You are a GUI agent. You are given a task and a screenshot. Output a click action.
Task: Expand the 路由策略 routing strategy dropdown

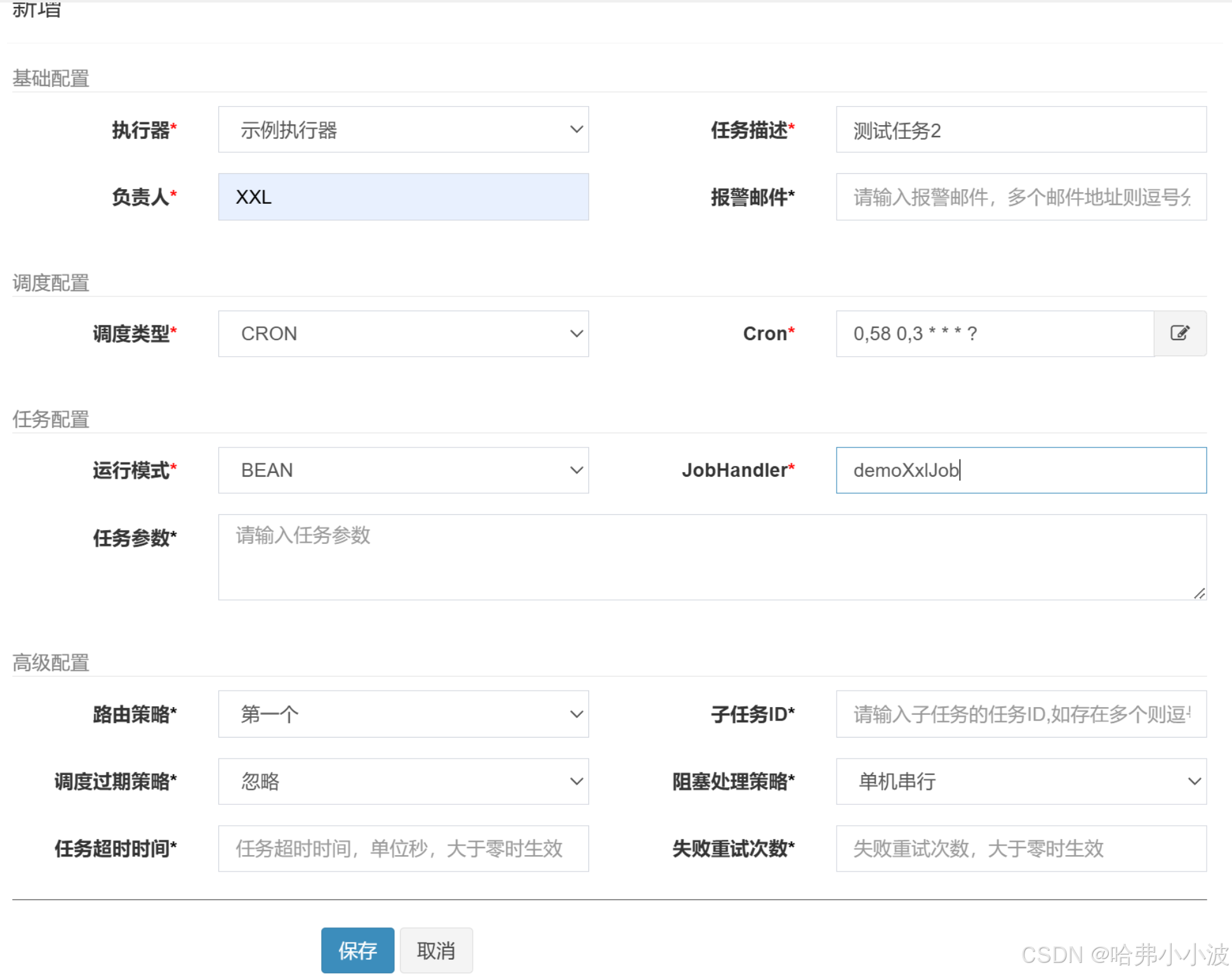(402, 714)
